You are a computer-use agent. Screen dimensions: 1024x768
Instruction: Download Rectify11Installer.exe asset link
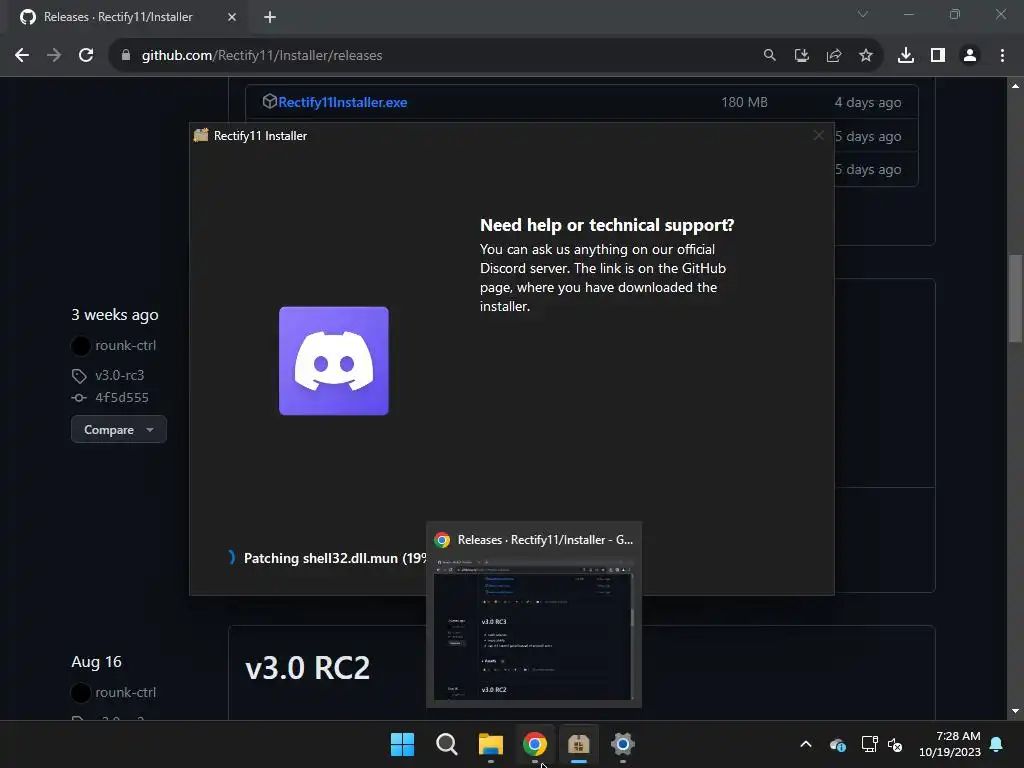tap(343, 102)
